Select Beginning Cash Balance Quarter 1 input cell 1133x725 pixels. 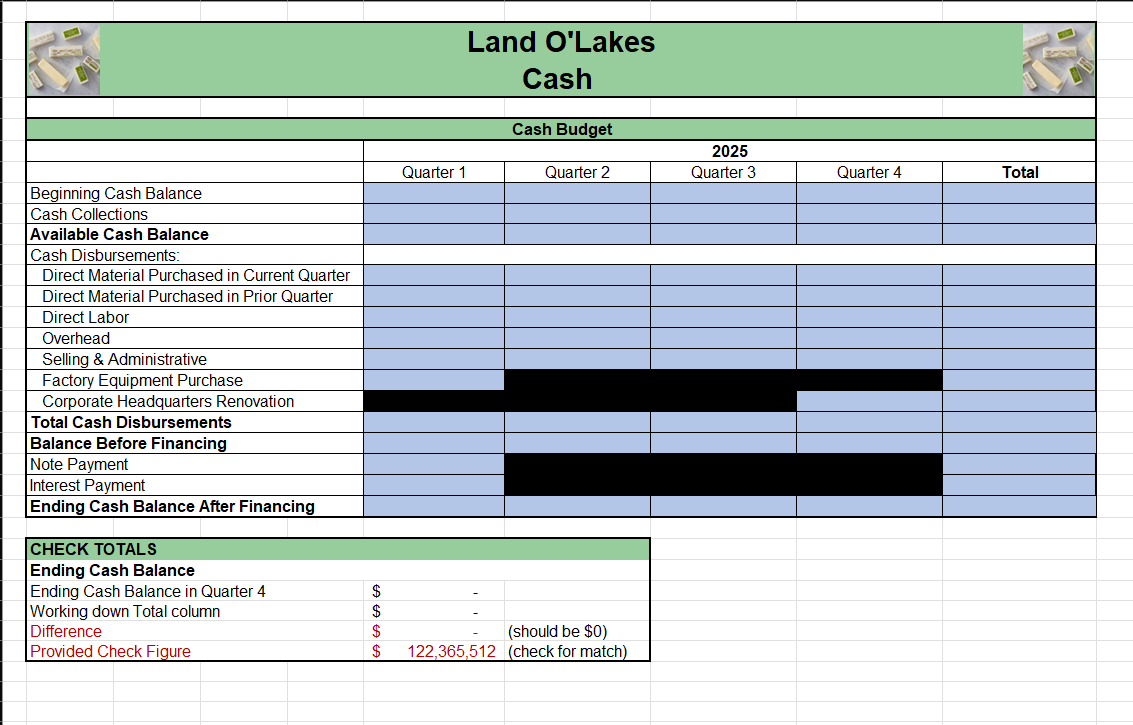[434, 193]
